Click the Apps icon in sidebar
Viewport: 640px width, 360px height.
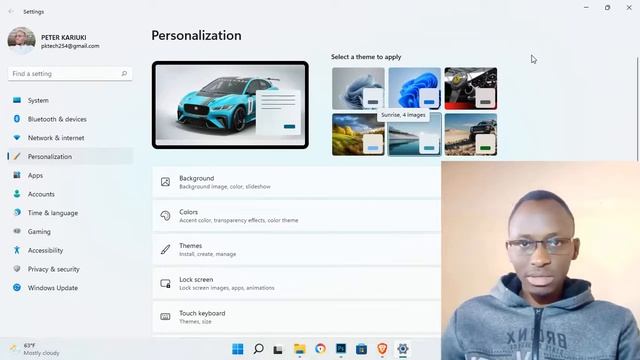point(17,175)
